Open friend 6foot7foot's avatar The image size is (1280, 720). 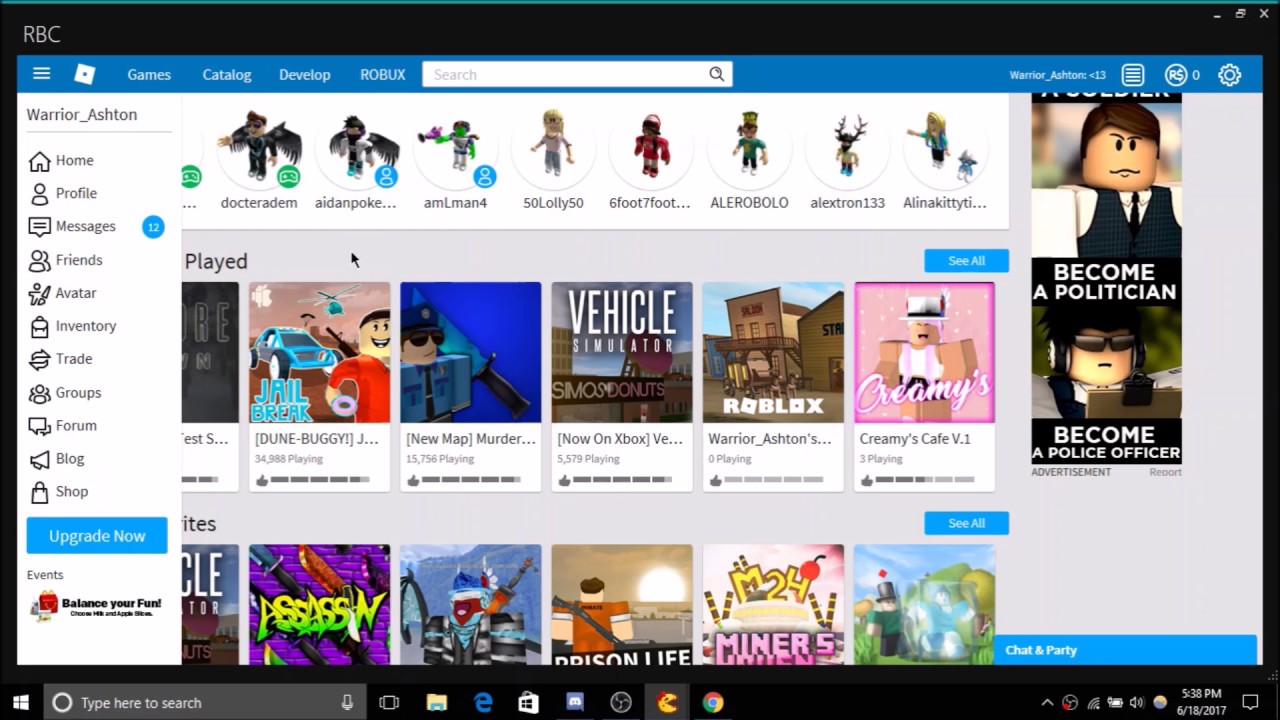pyautogui.click(x=650, y=146)
